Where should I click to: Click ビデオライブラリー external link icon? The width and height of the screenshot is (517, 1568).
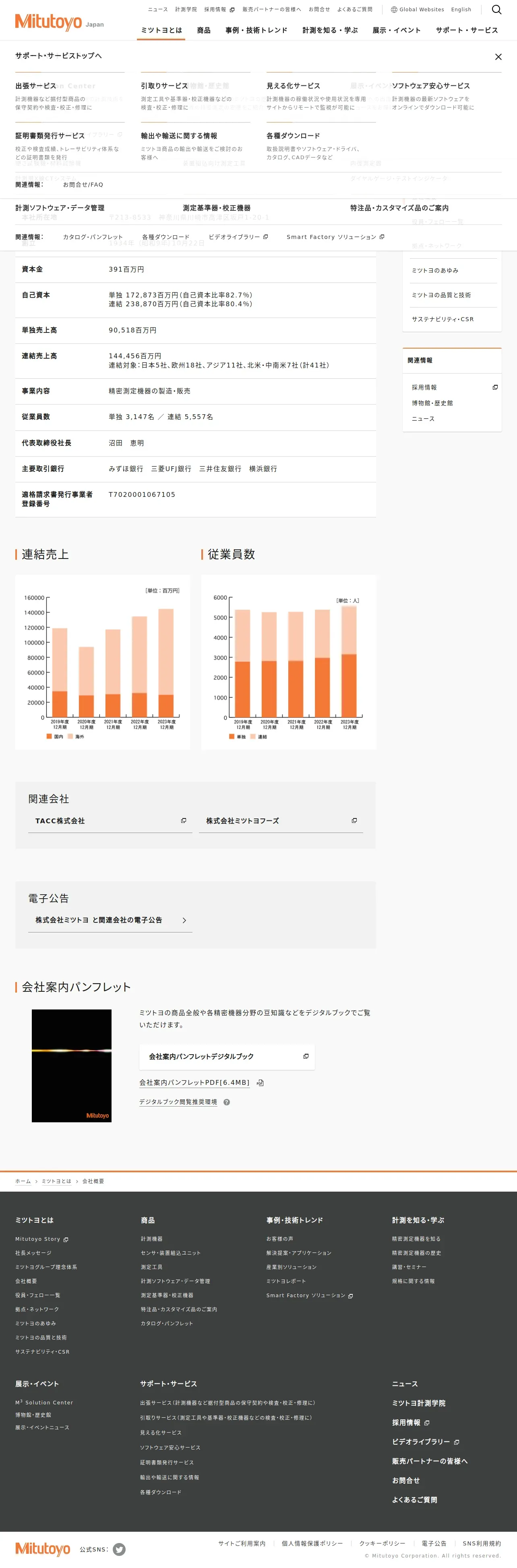coord(265,237)
